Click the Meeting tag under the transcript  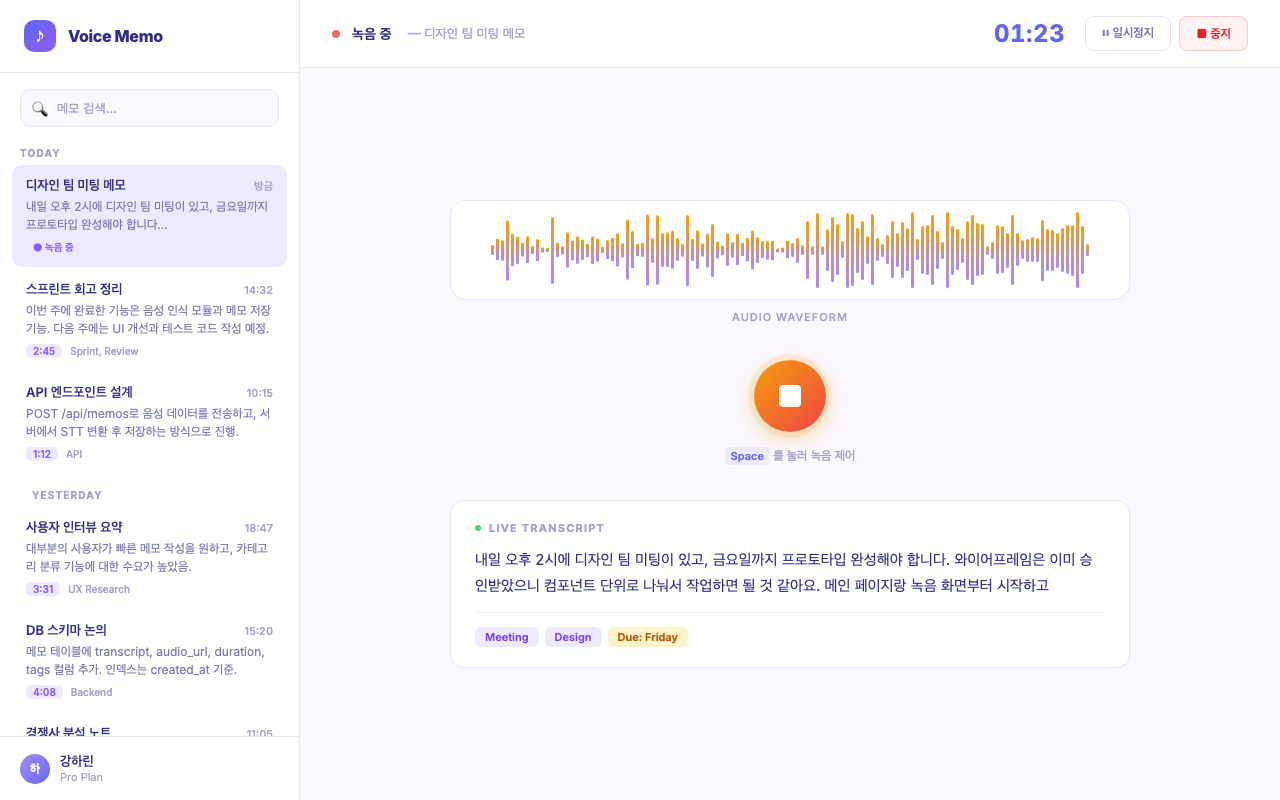pos(506,637)
